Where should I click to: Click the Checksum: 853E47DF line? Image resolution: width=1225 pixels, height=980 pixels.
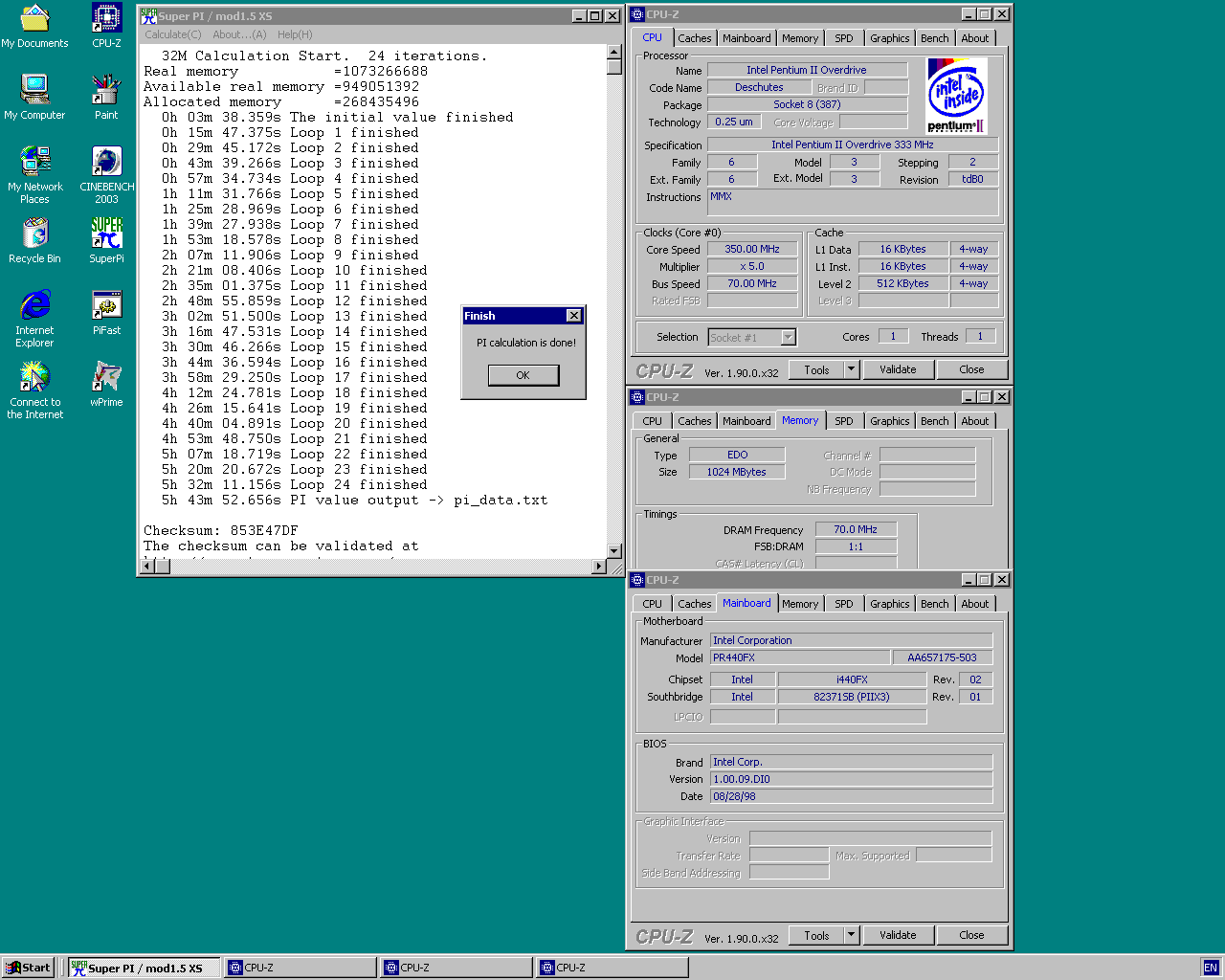coord(221,530)
